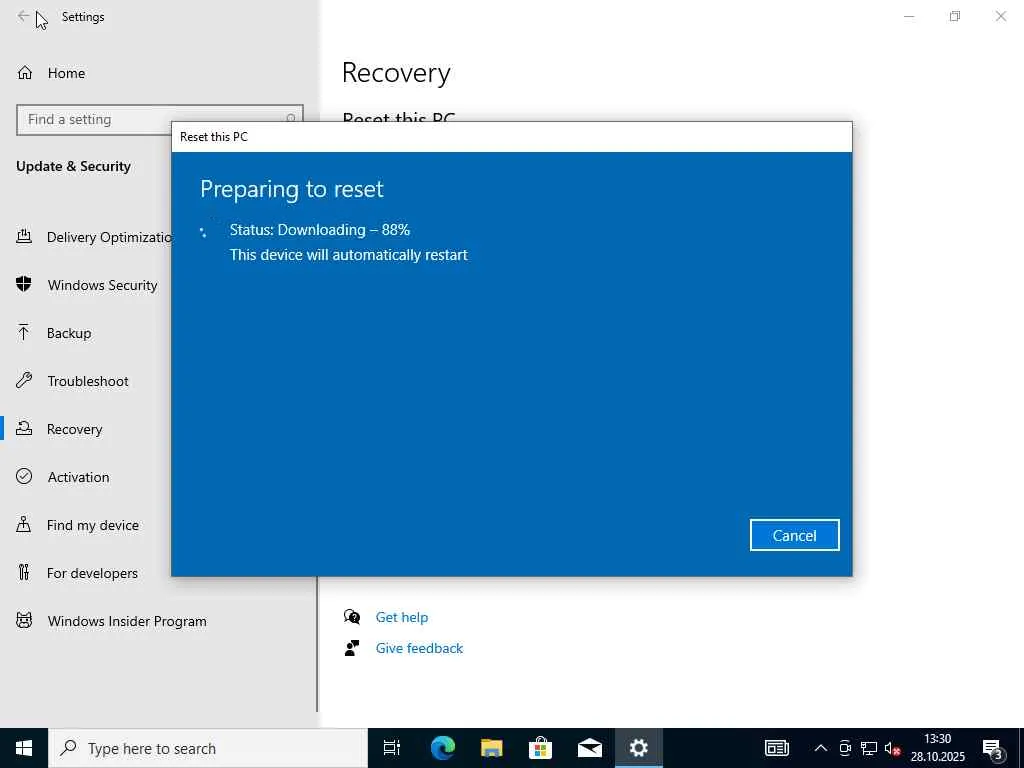This screenshot has height=768, width=1024.
Task: Open the Give feedback link
Action: pos(419,648)
